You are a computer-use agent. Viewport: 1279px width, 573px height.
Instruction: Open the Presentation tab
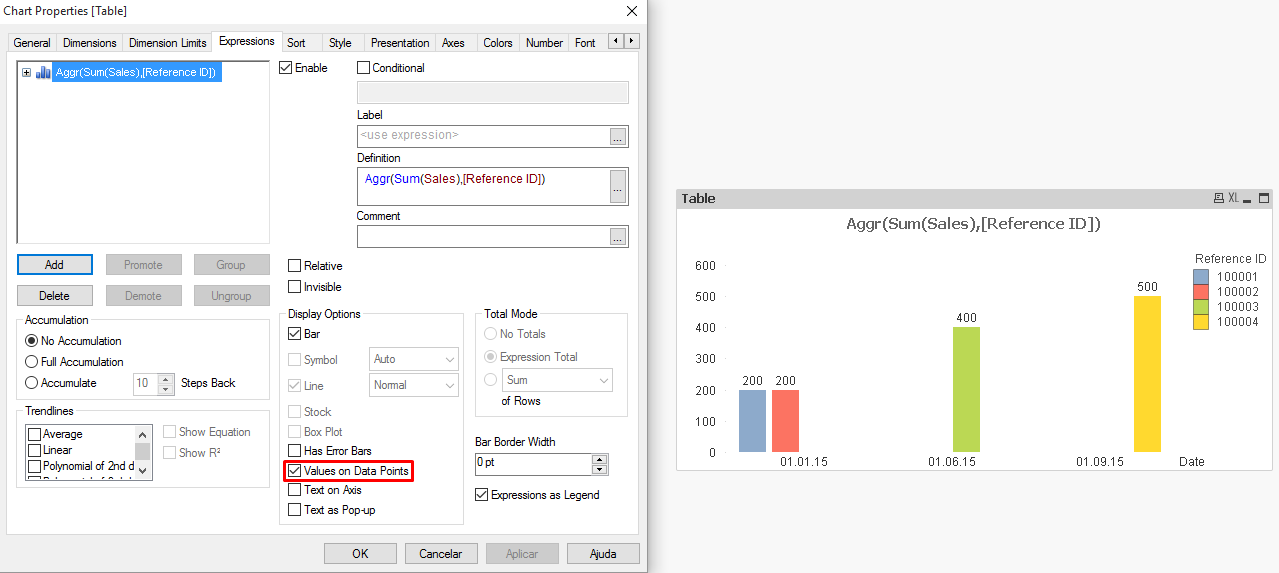[x=400, y=43]
